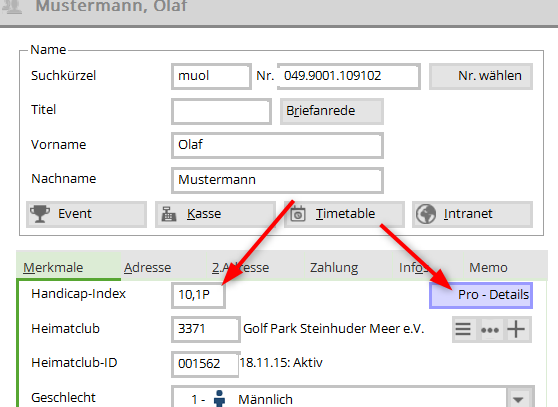
Task: Select the Memo tab
Action: click(488, 268)
